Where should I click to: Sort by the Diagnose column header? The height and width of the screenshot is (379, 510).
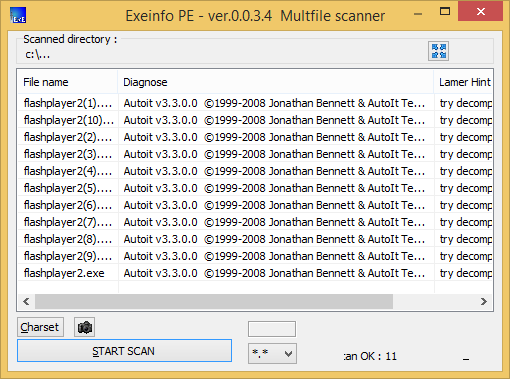click(276, 82)
